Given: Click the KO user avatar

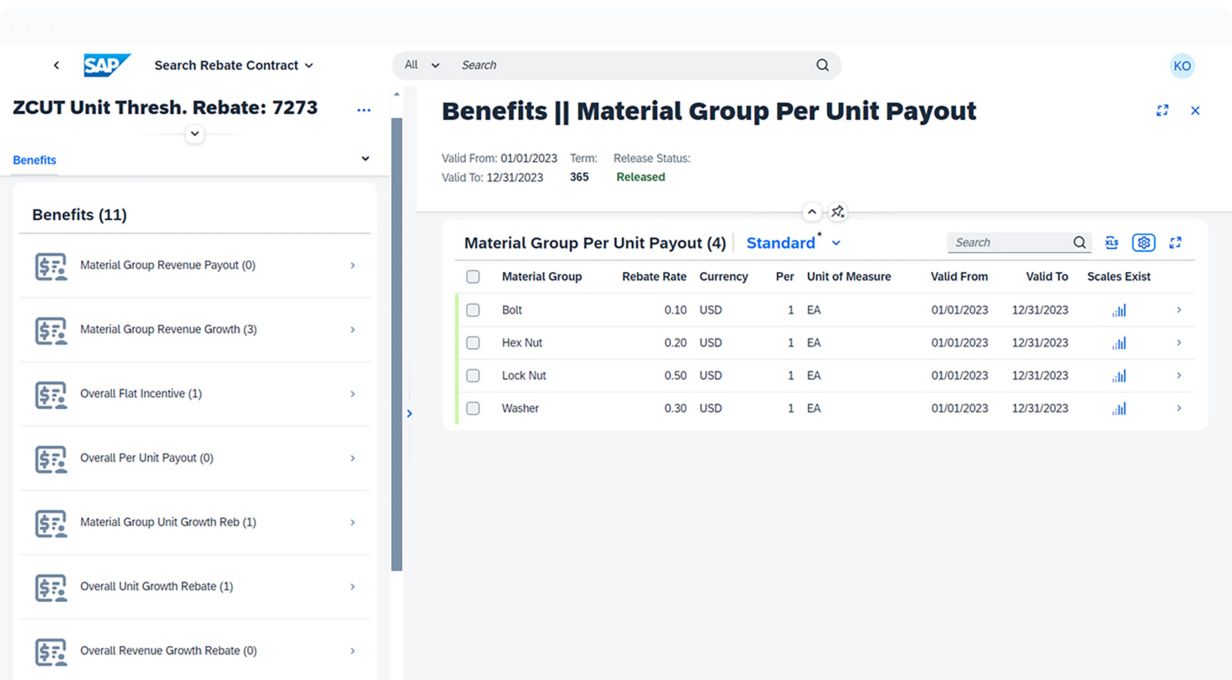Looking at the screenshot, I should click(1182, 66).
